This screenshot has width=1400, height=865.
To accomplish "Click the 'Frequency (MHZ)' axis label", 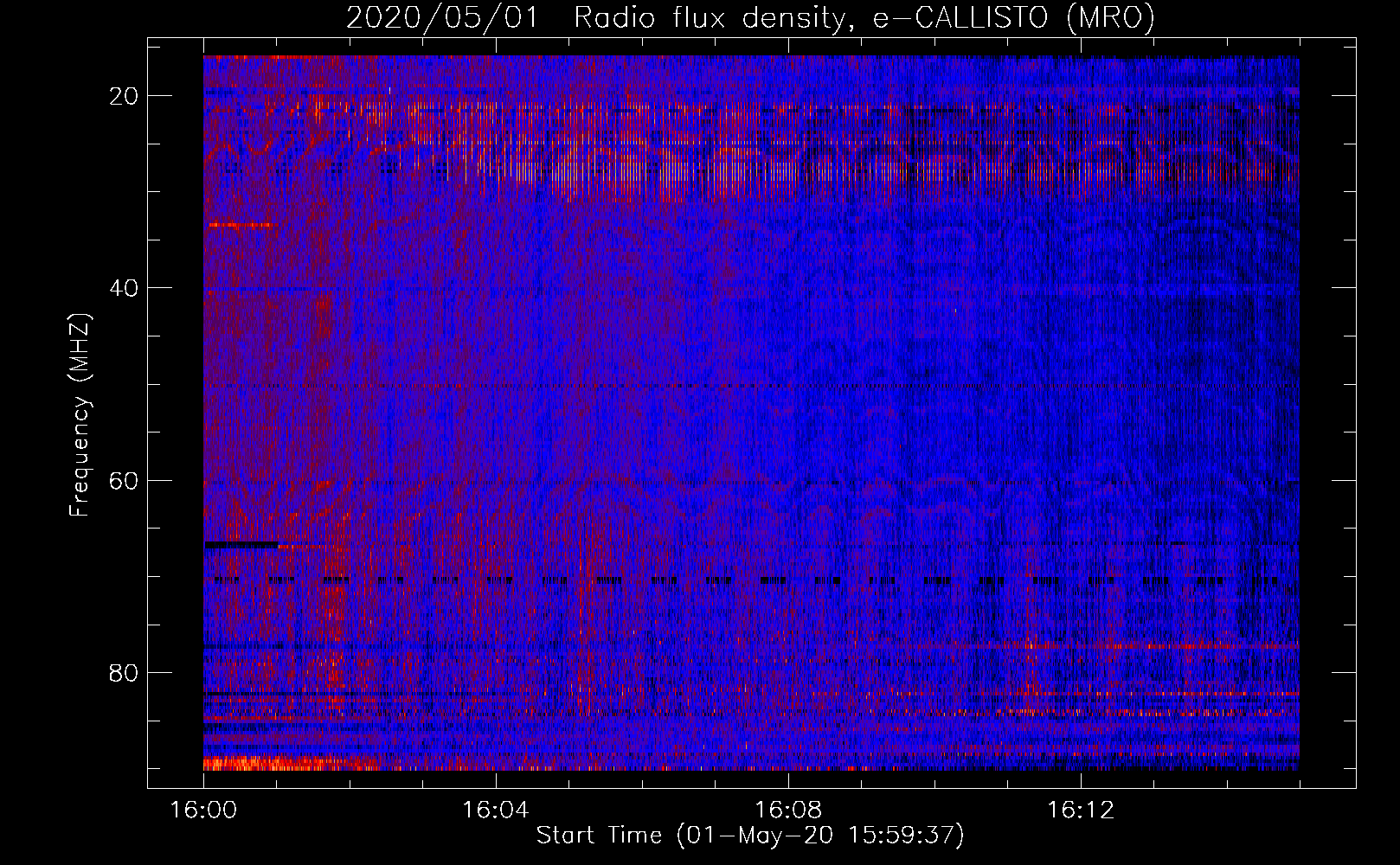I will pos(80,414).
